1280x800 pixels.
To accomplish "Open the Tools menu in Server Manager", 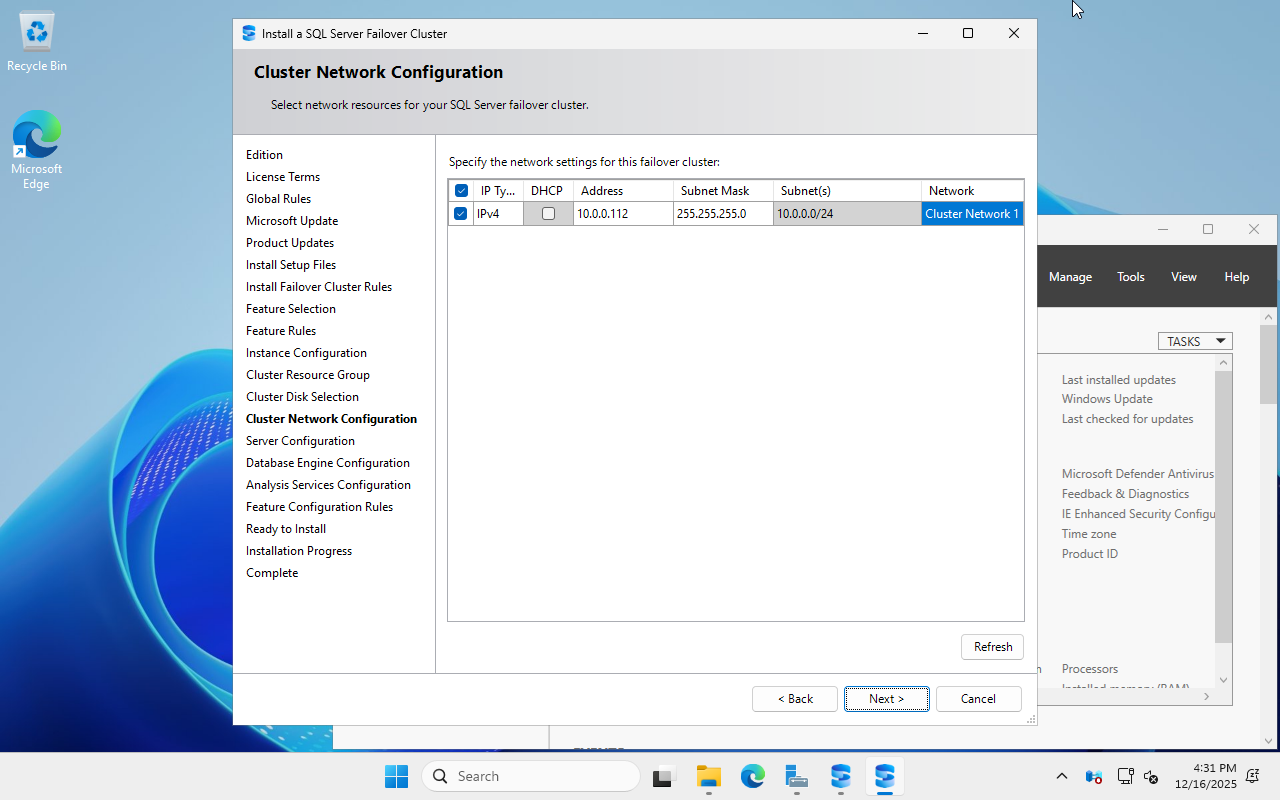I will (1130, 276).
